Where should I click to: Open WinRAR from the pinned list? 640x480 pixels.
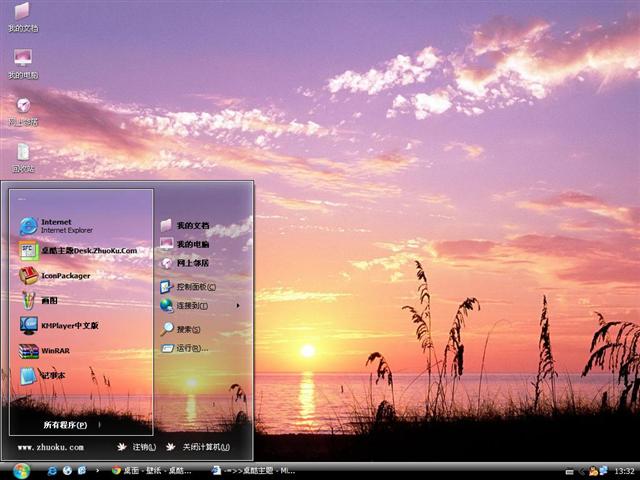[x=55, y=351]
